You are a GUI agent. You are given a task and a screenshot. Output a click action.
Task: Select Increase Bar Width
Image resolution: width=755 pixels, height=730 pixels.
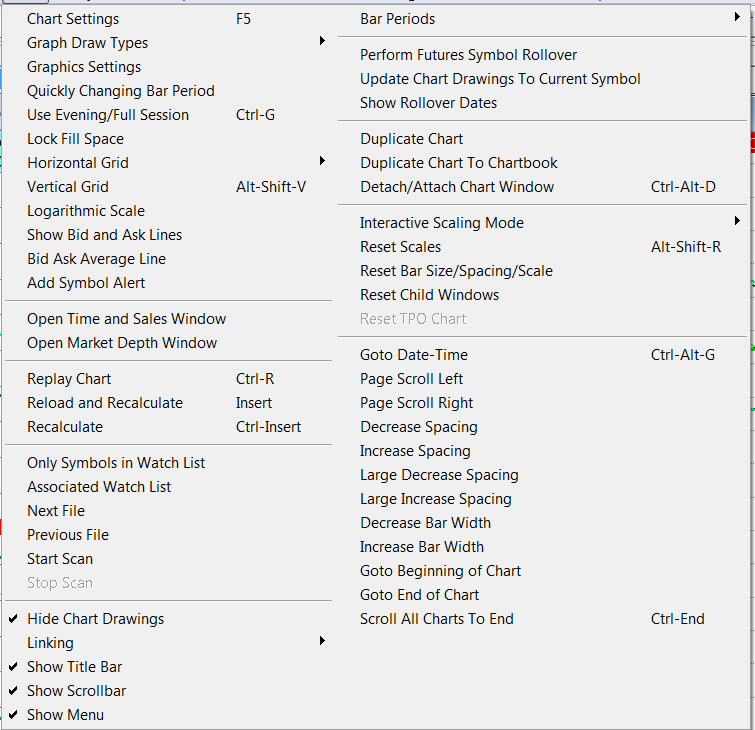[x=543, y=547]
